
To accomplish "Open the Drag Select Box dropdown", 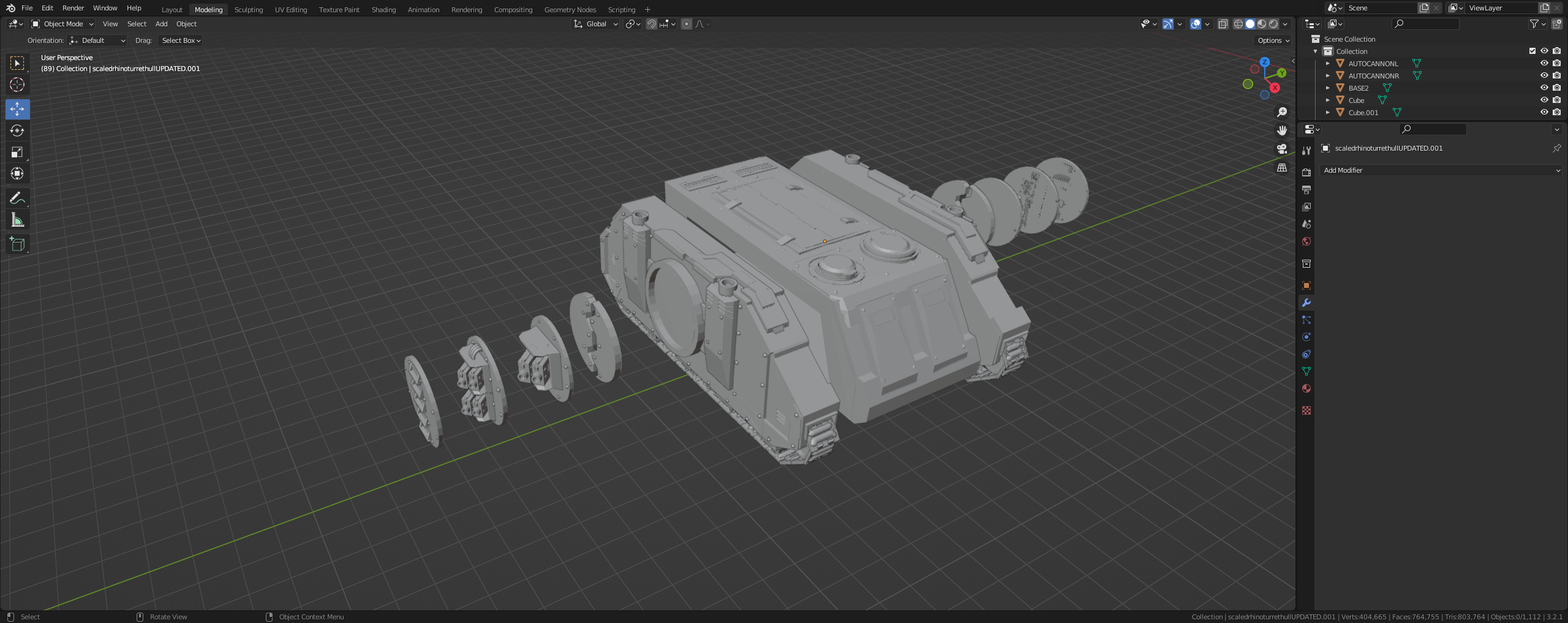I will point(180,40).
